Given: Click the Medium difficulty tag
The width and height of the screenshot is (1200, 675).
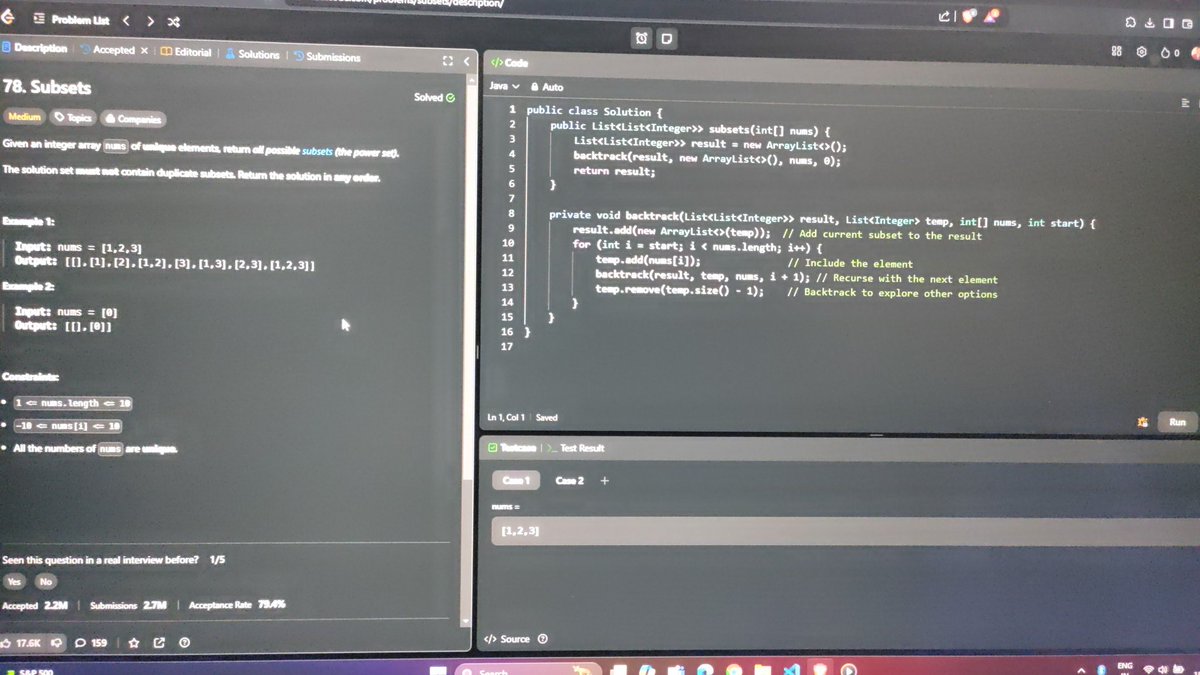Looking at the screenshot, I should [x=24, y=117].
